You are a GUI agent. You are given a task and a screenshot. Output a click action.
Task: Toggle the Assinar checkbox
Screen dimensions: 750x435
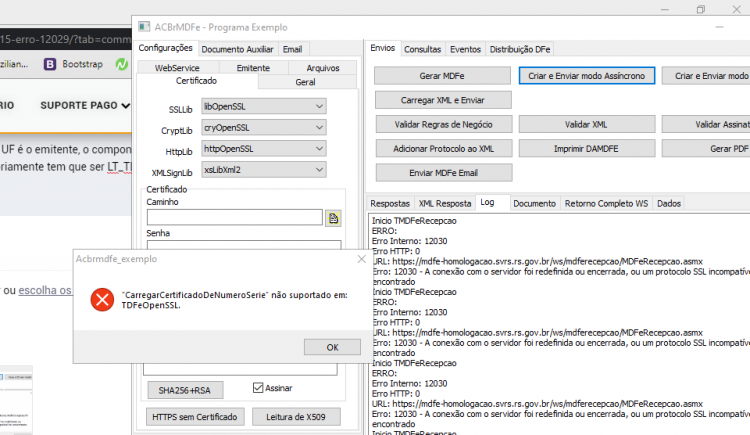coord(258,388)
